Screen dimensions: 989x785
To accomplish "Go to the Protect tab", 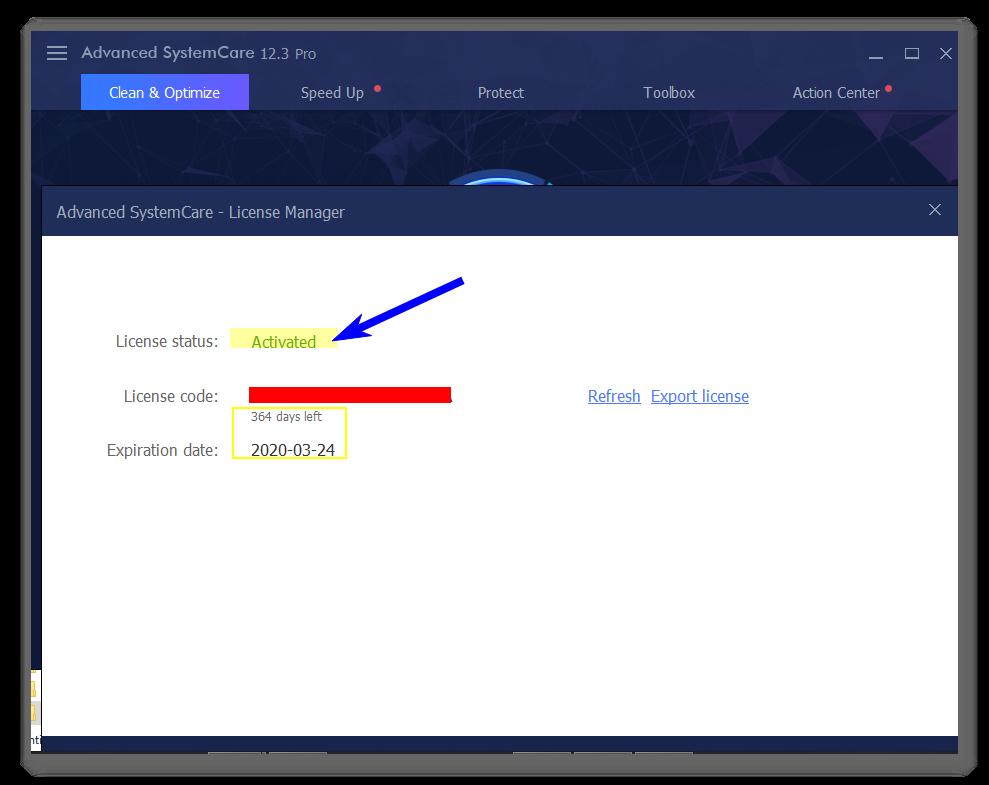I will click(501, 93).
